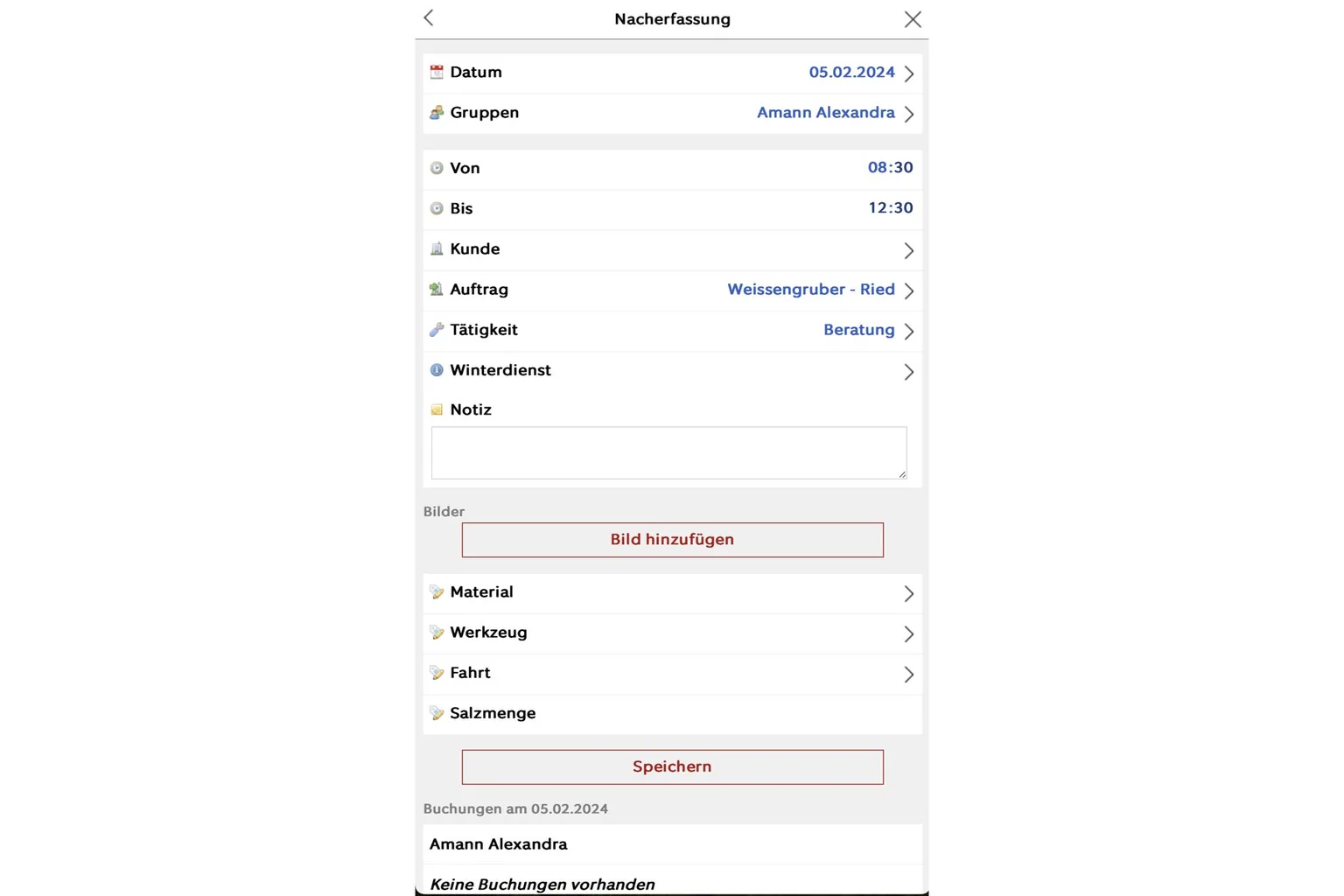Click the clock icon beside Von
The height and width of the screenshot is (896, 1344).
437,168
